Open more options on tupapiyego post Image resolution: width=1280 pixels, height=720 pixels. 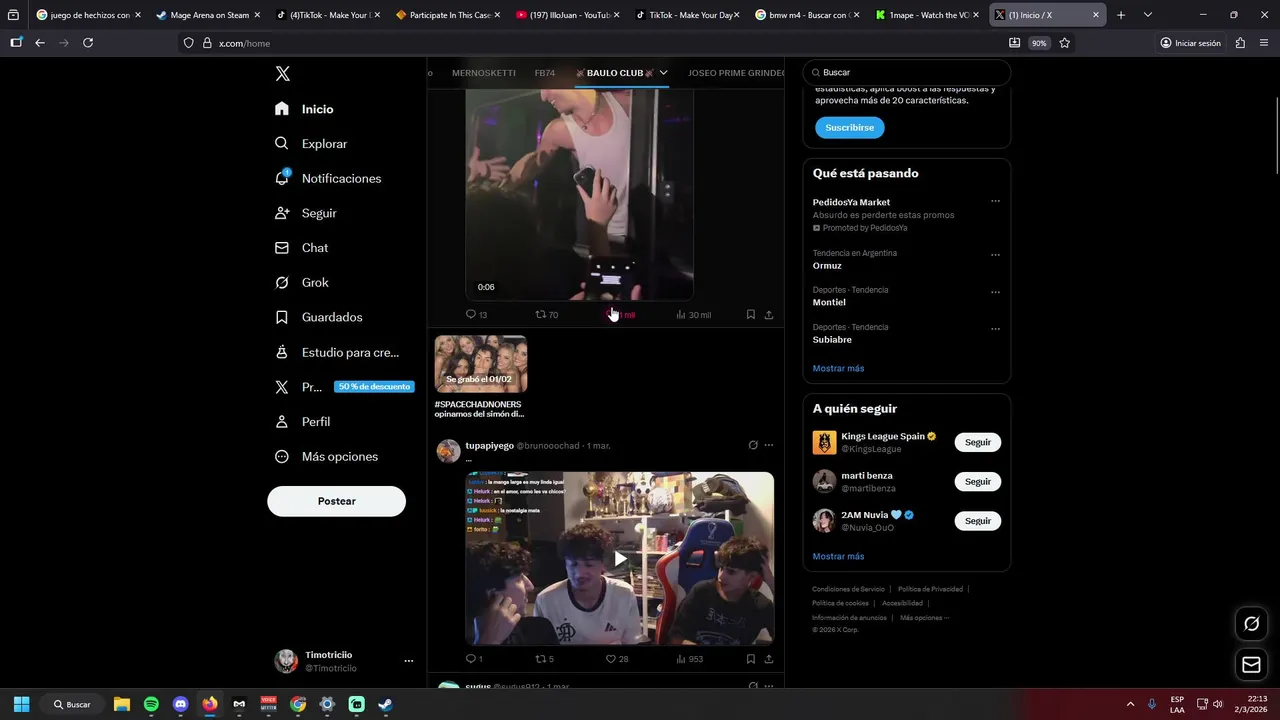(769, 445)
